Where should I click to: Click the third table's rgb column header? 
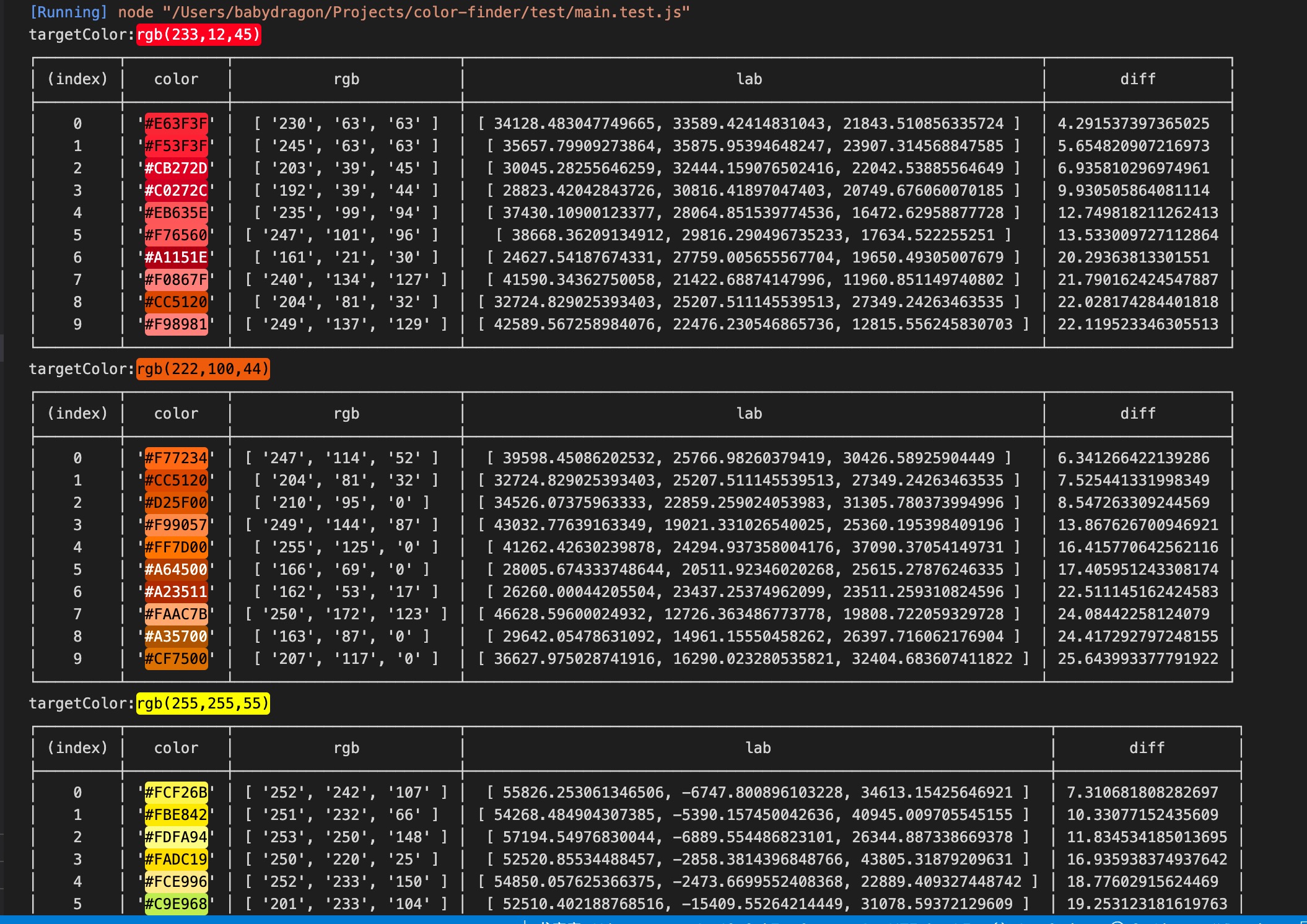346,748
